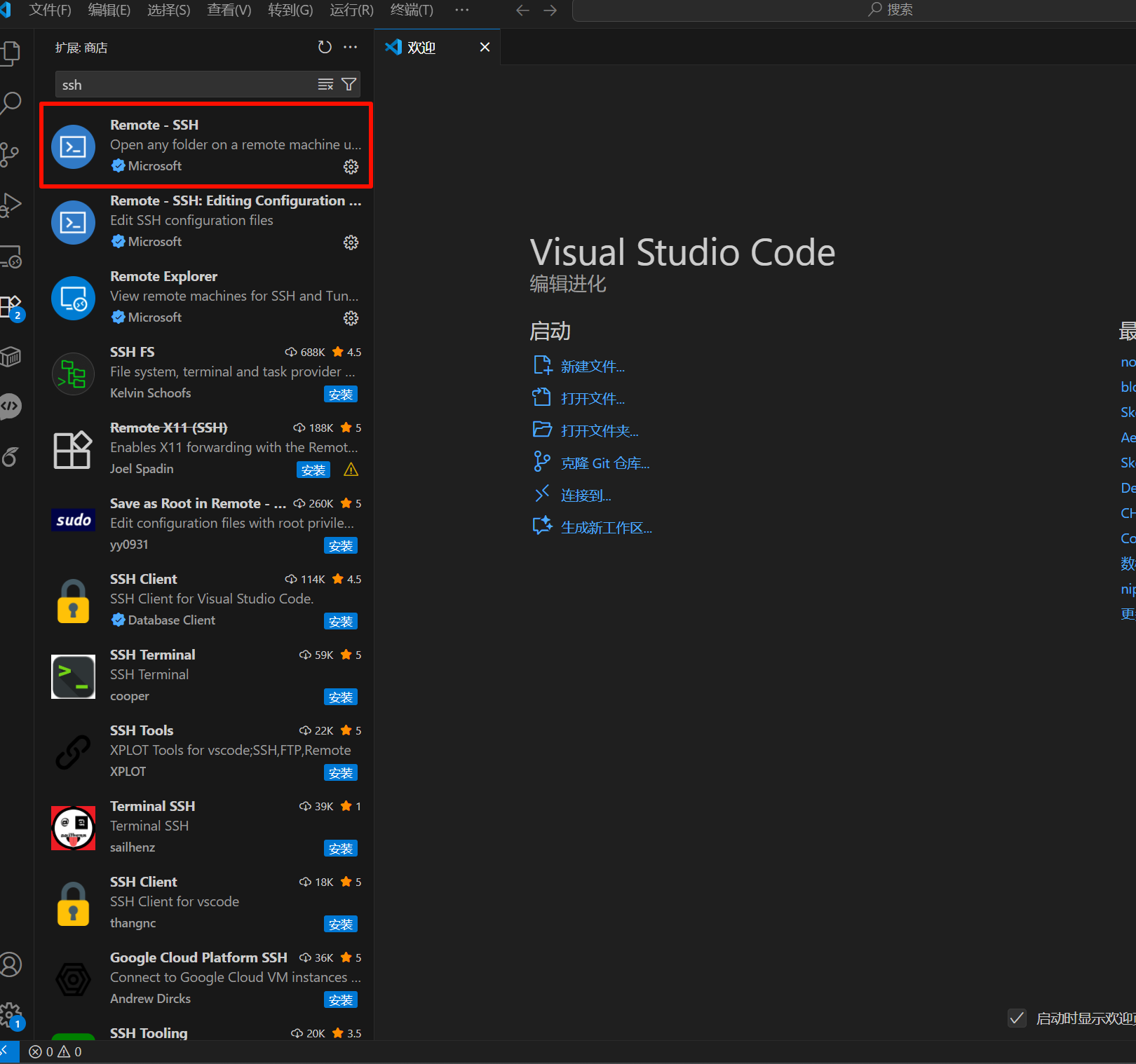
Task: Click the 打开文件 link
Action: 593,399
